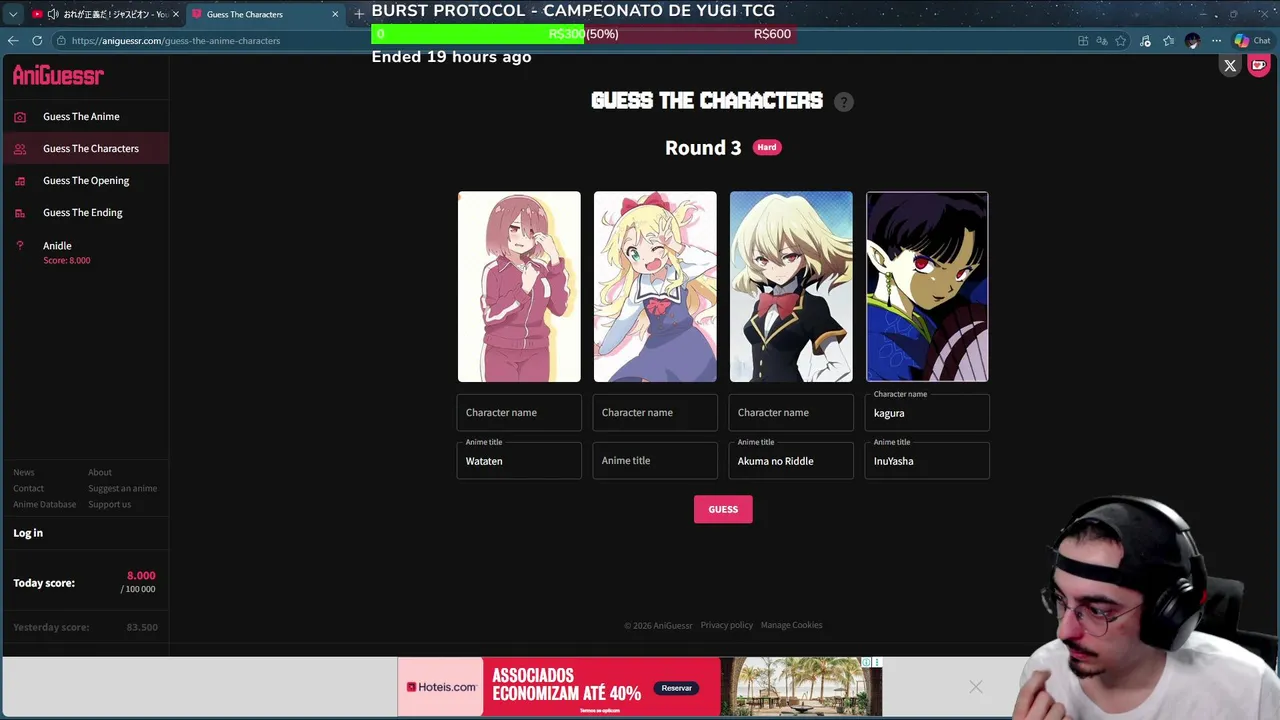Click the Guess The Opening music icon
The height and width of the screenshot is (720, 1280).
coord(20,181)
